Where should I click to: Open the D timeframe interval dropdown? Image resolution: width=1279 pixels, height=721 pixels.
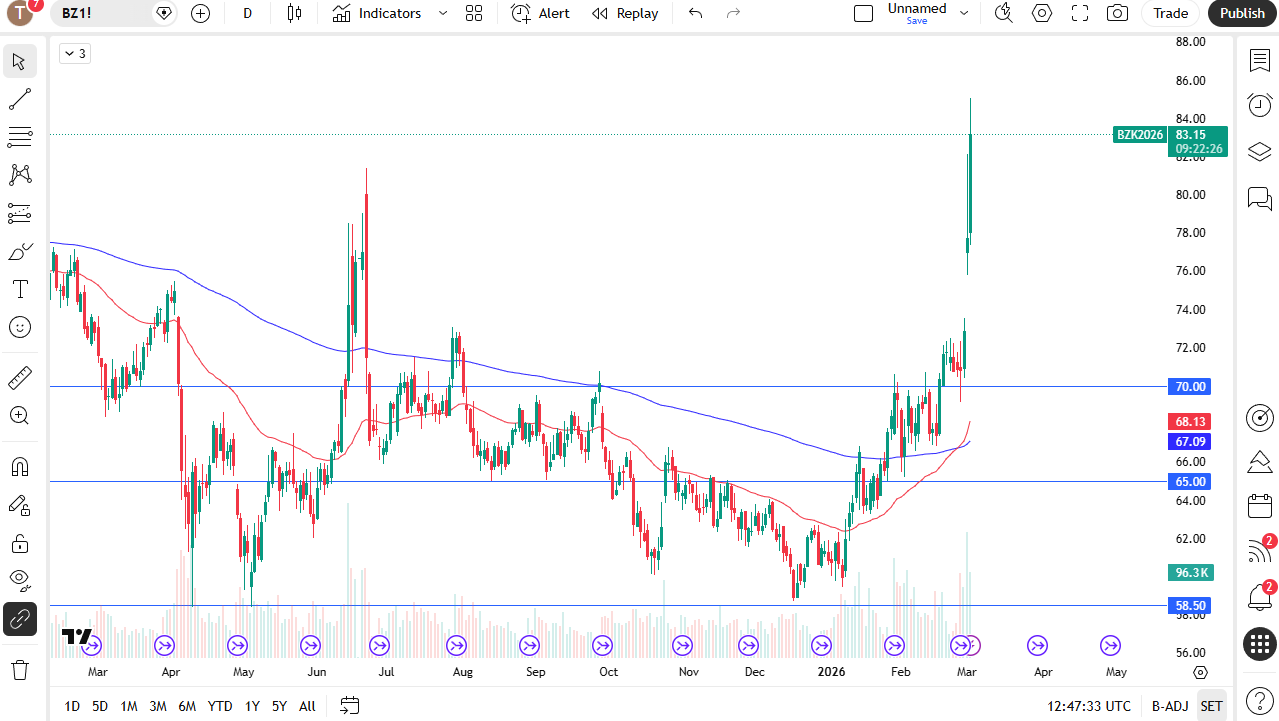pos(247,13)
